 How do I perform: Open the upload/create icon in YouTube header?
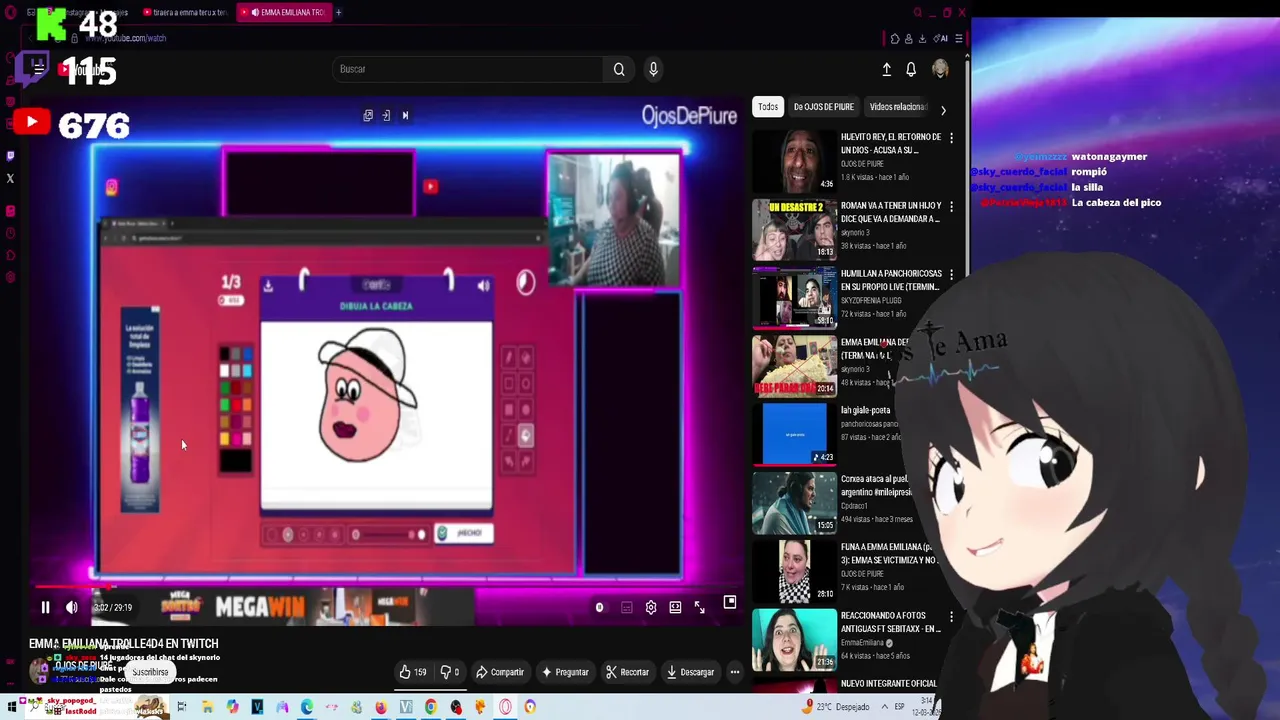(x=886, y=69)
